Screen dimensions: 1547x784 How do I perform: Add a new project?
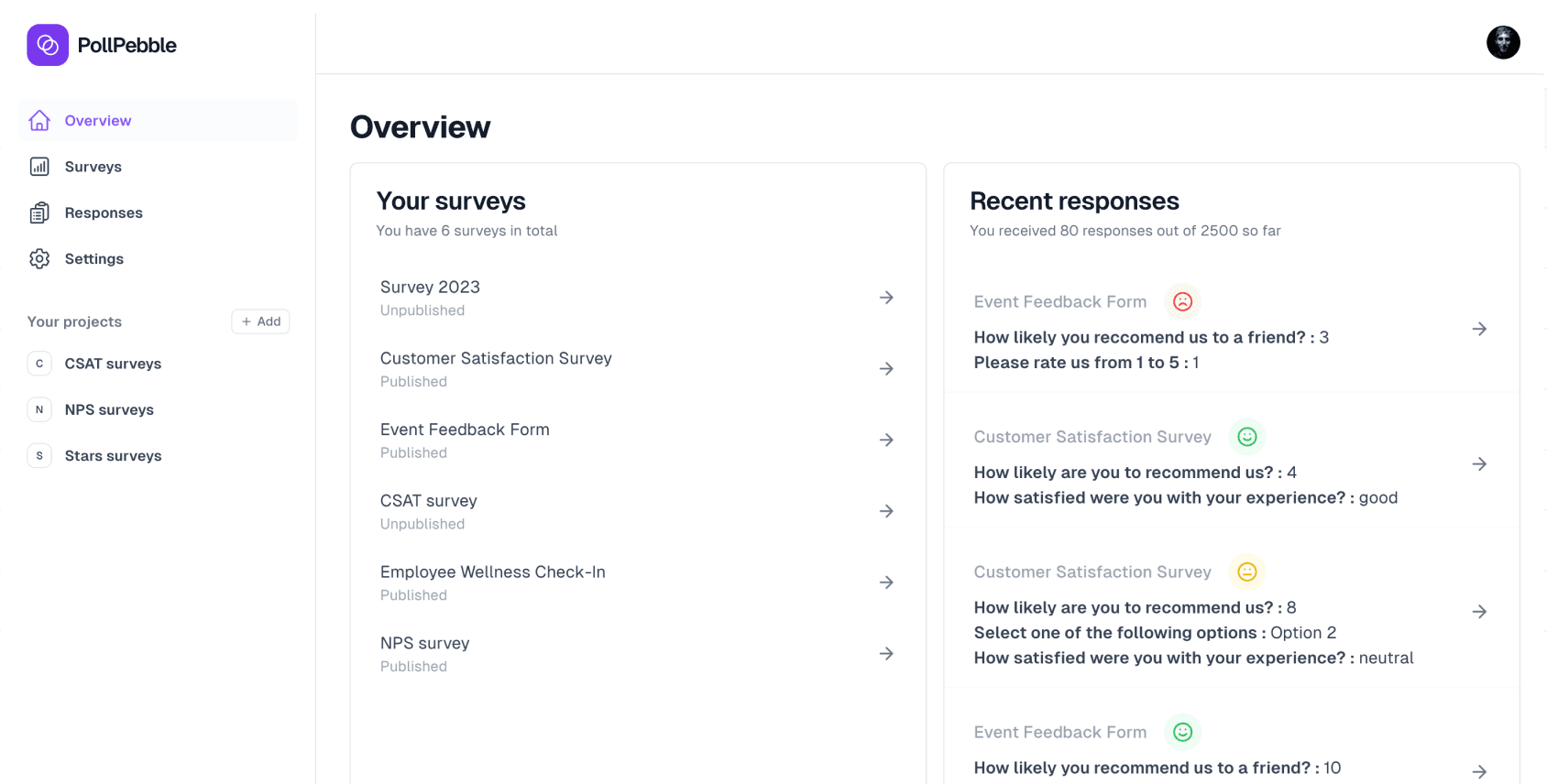click(x=261, y=321)
